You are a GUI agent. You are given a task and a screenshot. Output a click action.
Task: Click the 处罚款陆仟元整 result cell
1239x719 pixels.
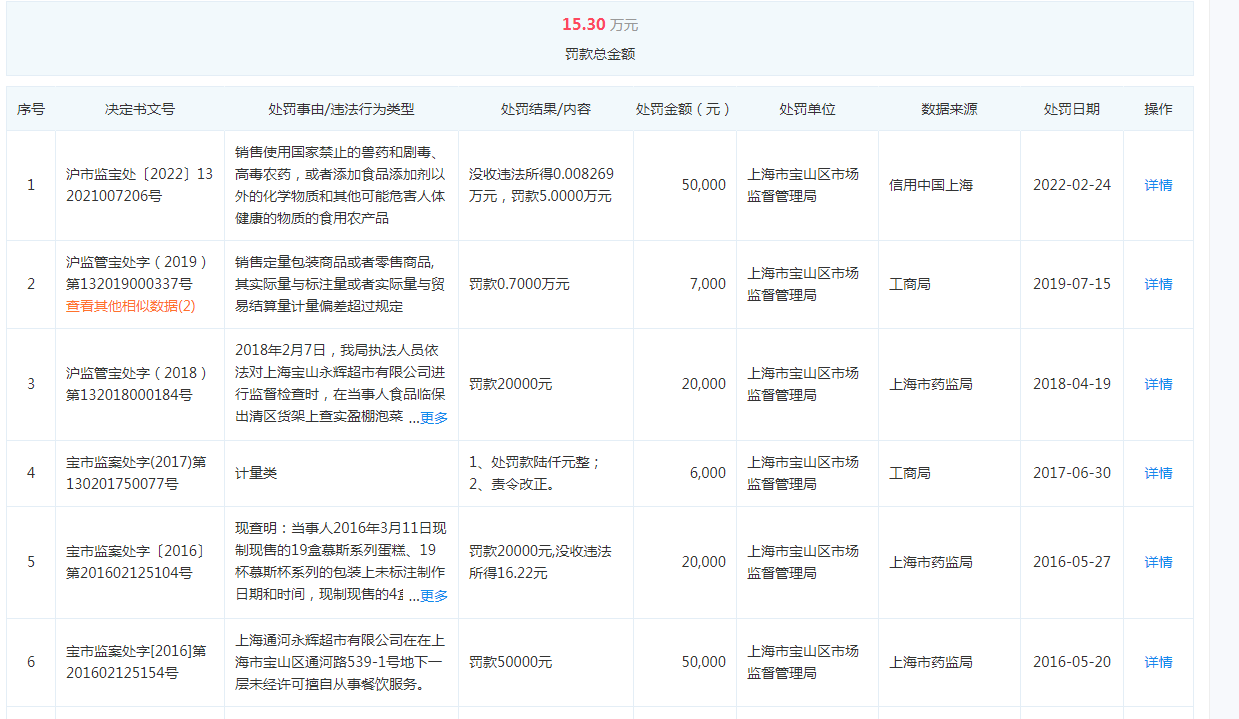click(x=535, y=473)
